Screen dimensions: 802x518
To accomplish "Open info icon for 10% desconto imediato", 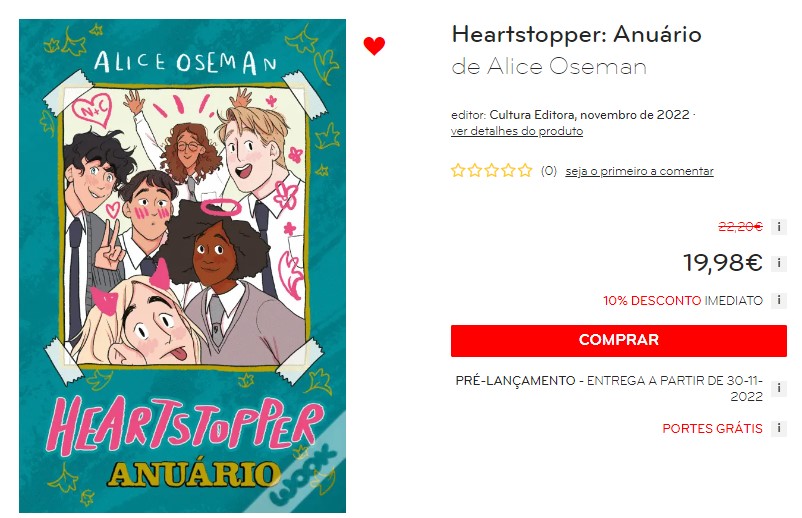I will (778, 300).
